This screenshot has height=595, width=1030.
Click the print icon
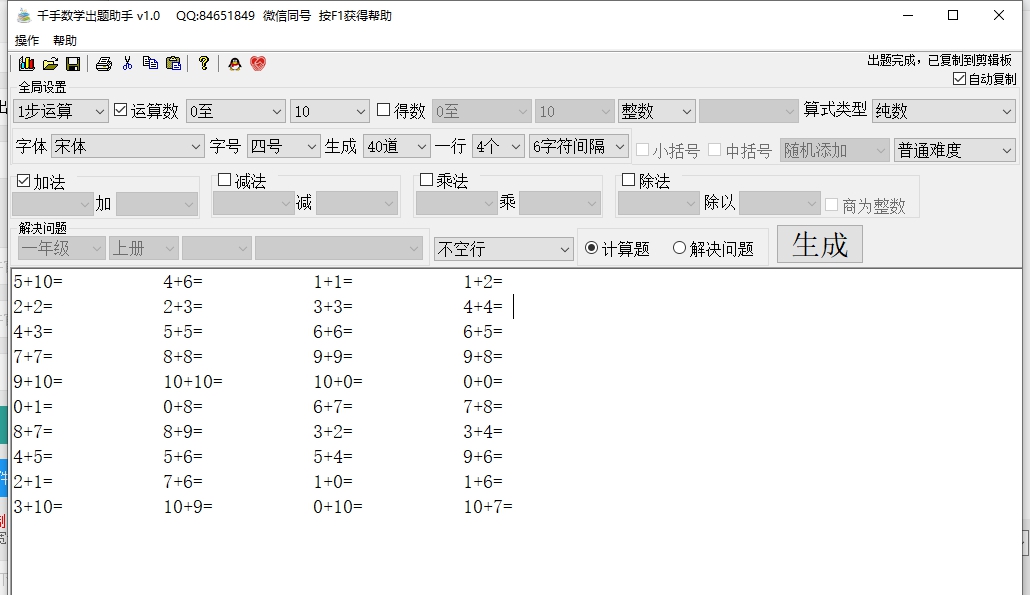(103, 63)
